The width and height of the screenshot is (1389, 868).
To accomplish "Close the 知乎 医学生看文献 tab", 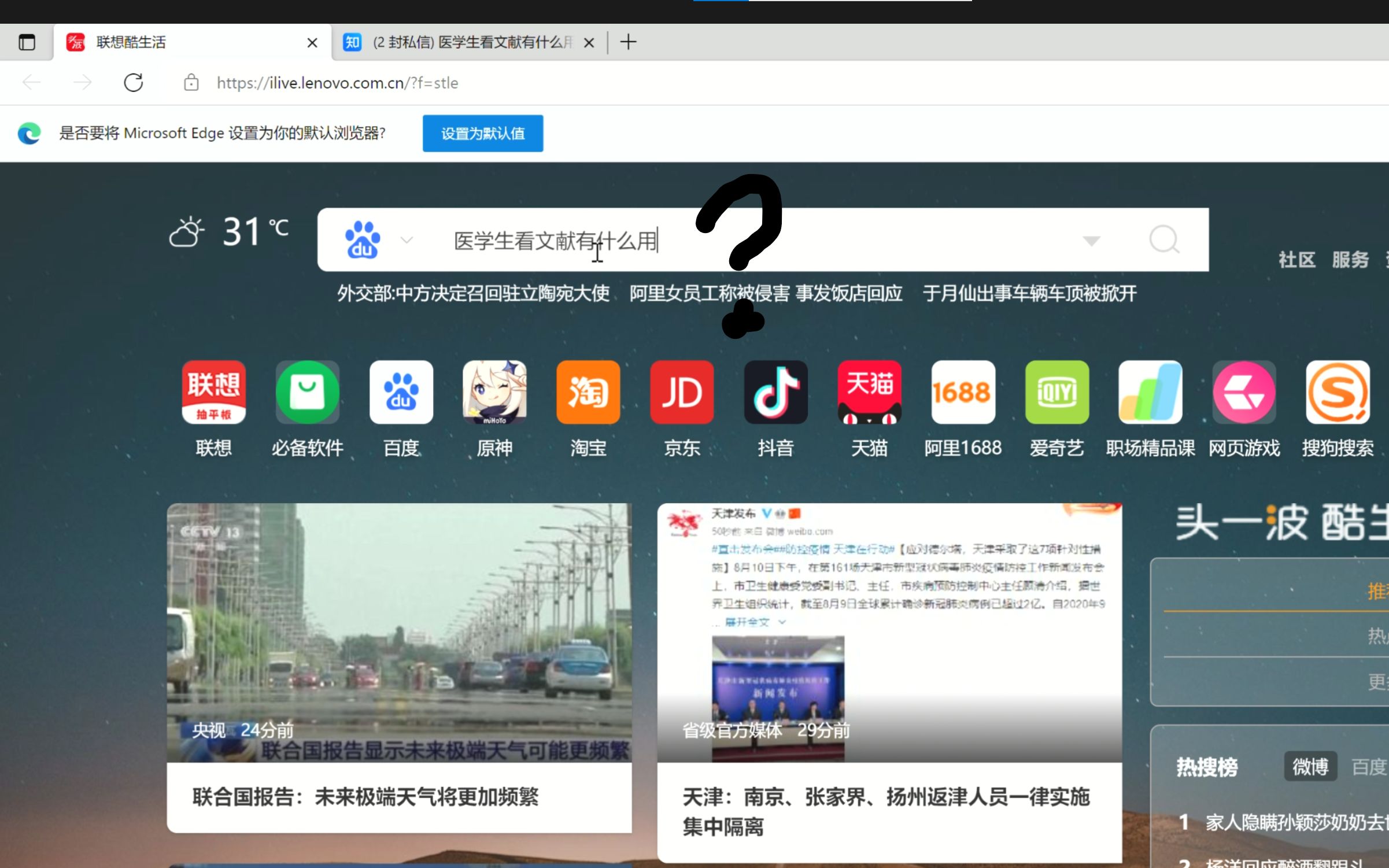I will 589,43.
